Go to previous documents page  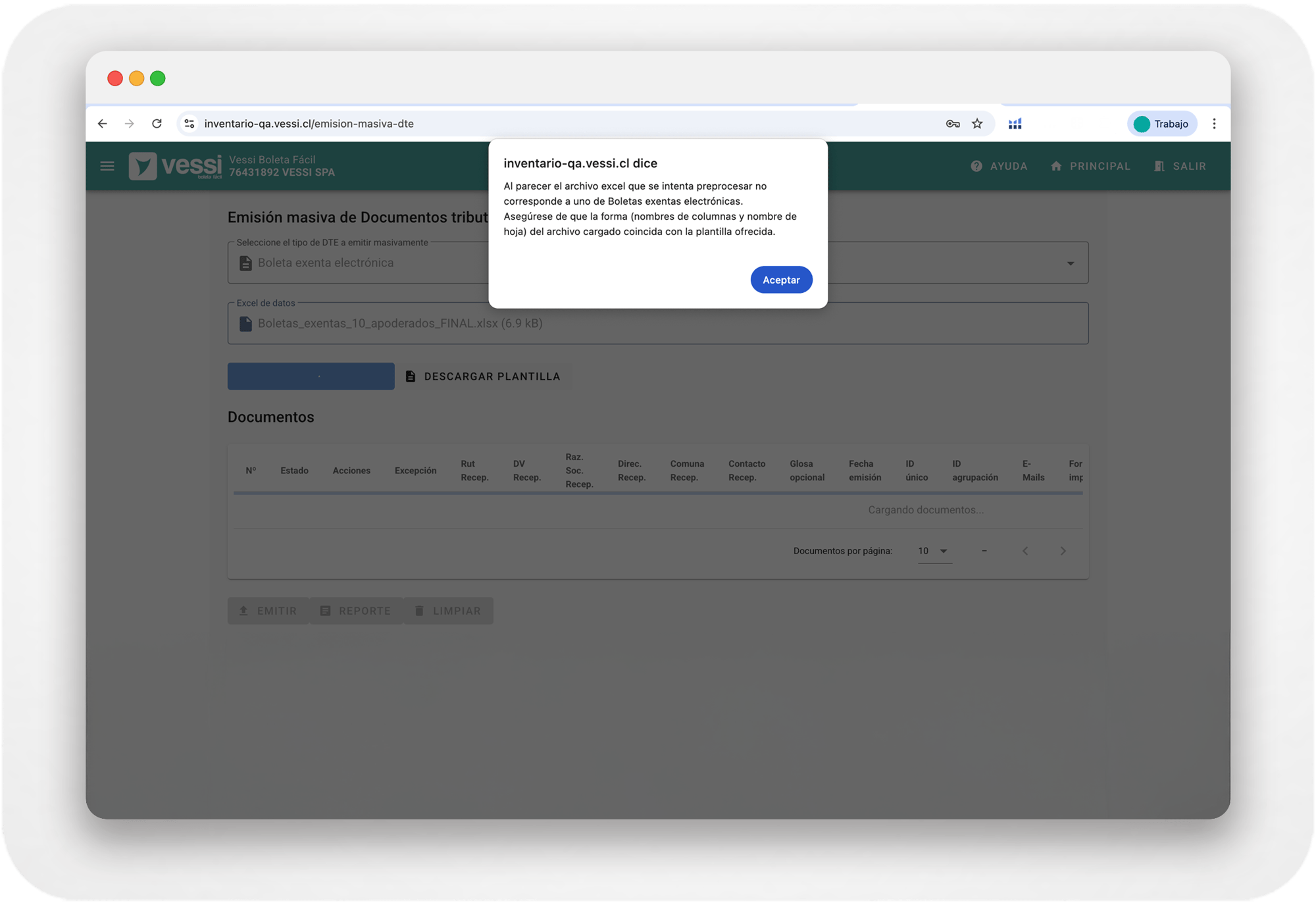click(x=1025, y=551)
